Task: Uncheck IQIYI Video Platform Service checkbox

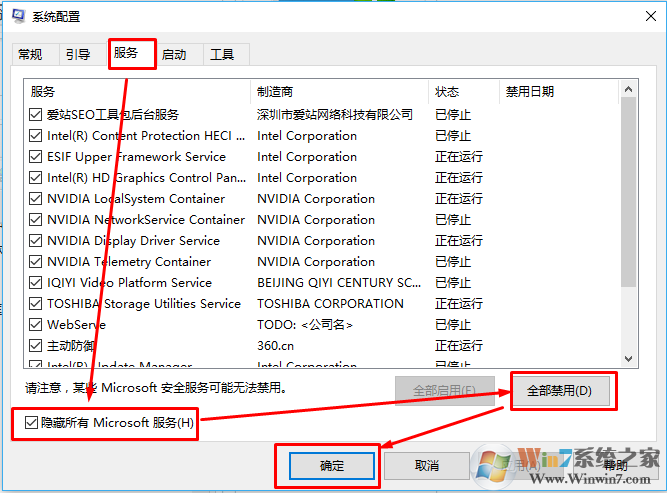Action: [35, 282]
